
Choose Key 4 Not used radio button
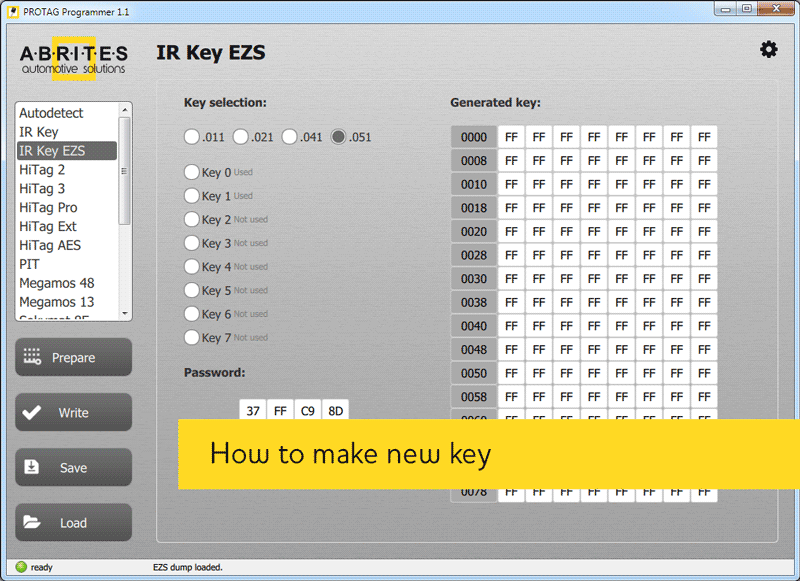[x=191, y=266]
